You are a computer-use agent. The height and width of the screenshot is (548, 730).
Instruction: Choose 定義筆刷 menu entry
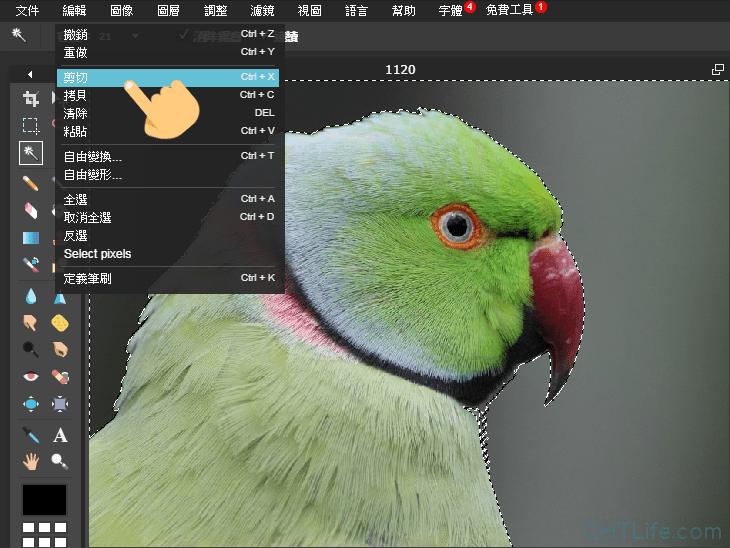pyautogui.click(x=168, y=278)
